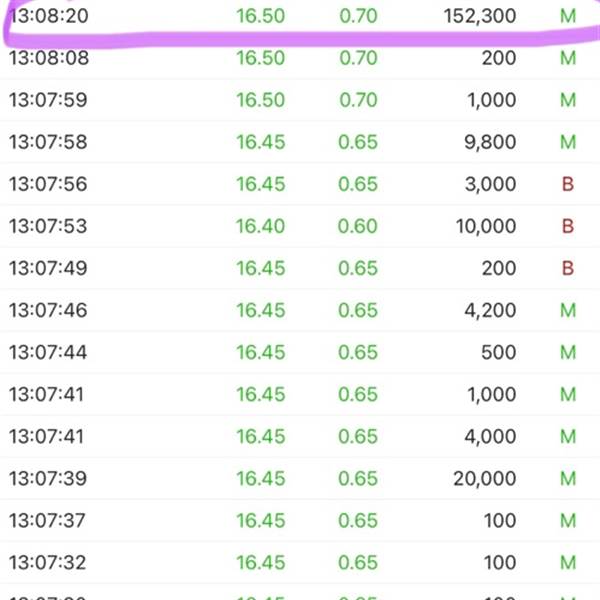The image size is (600, 600).
Task: Select the 13:07:59 trade row
Action: [300, 100]
